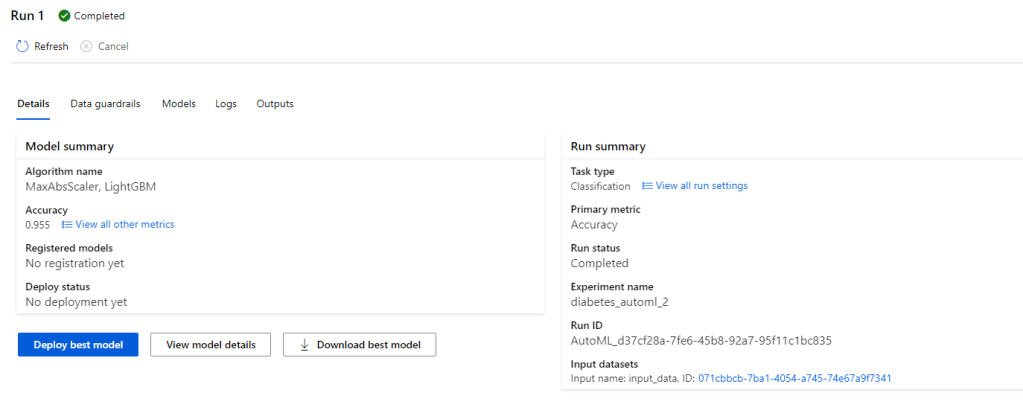Select the Models tab
The height and width of the screenshot is (419, 1023).
pos(178,104)
